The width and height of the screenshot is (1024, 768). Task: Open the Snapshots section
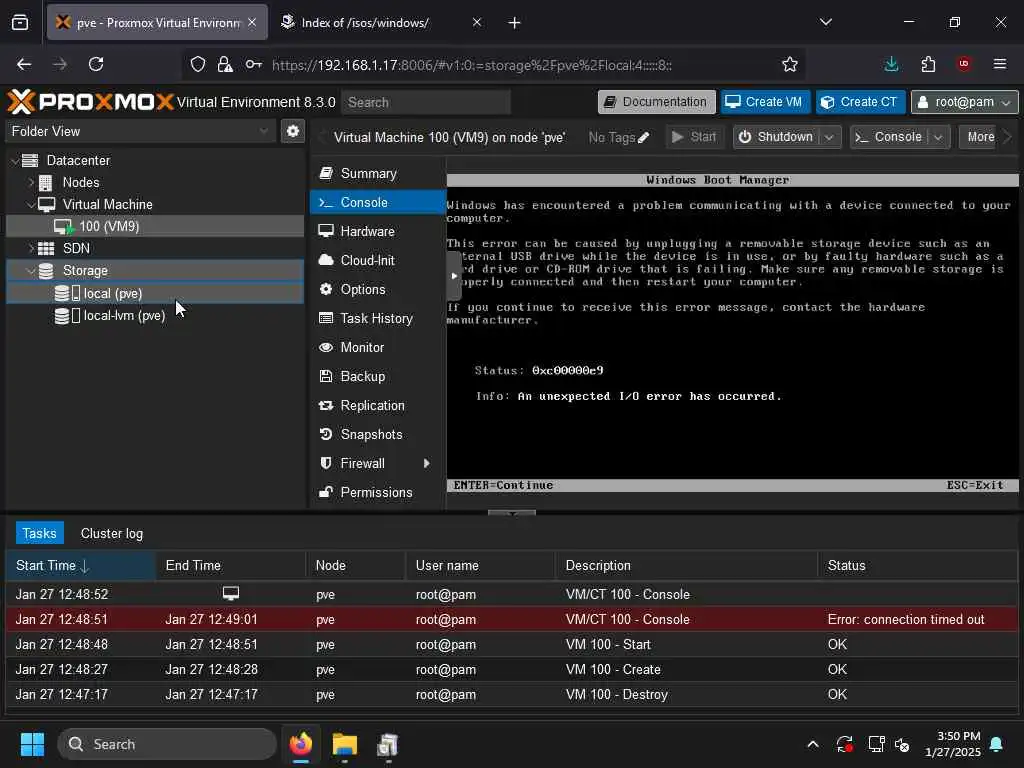click(378, 434)
